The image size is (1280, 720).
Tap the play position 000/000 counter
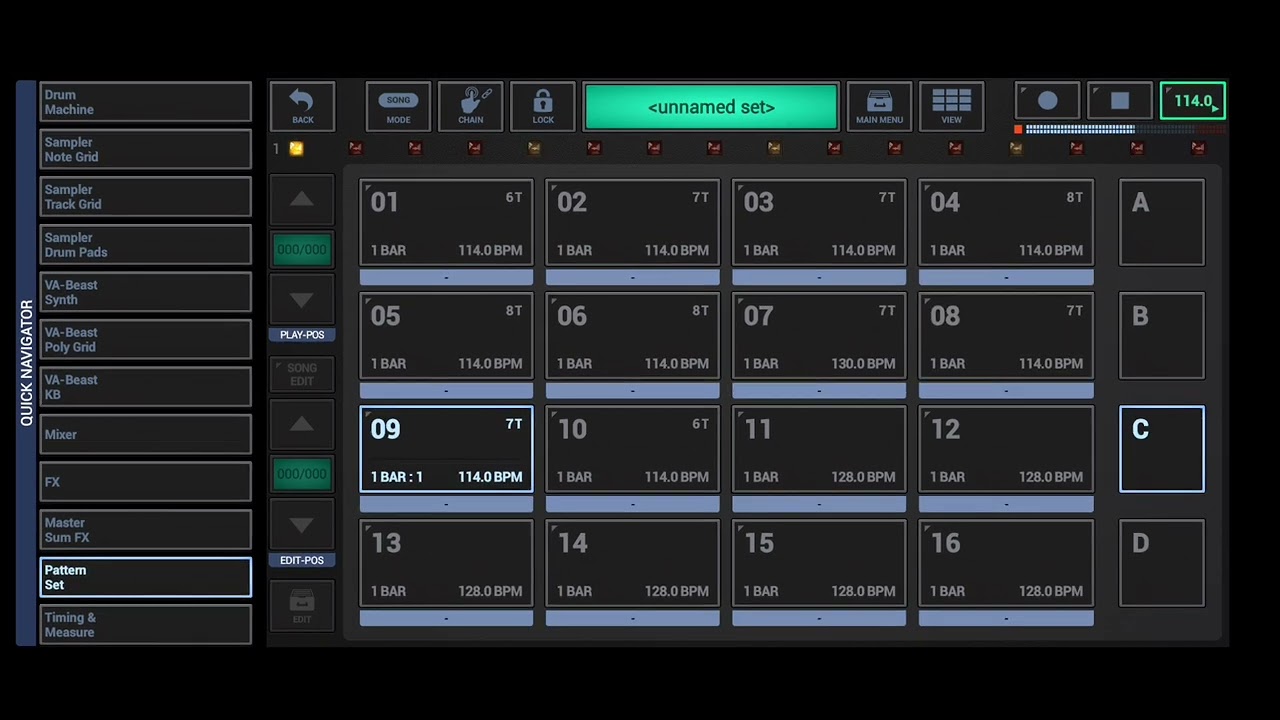pyautogui.click(x=302, y=250)
